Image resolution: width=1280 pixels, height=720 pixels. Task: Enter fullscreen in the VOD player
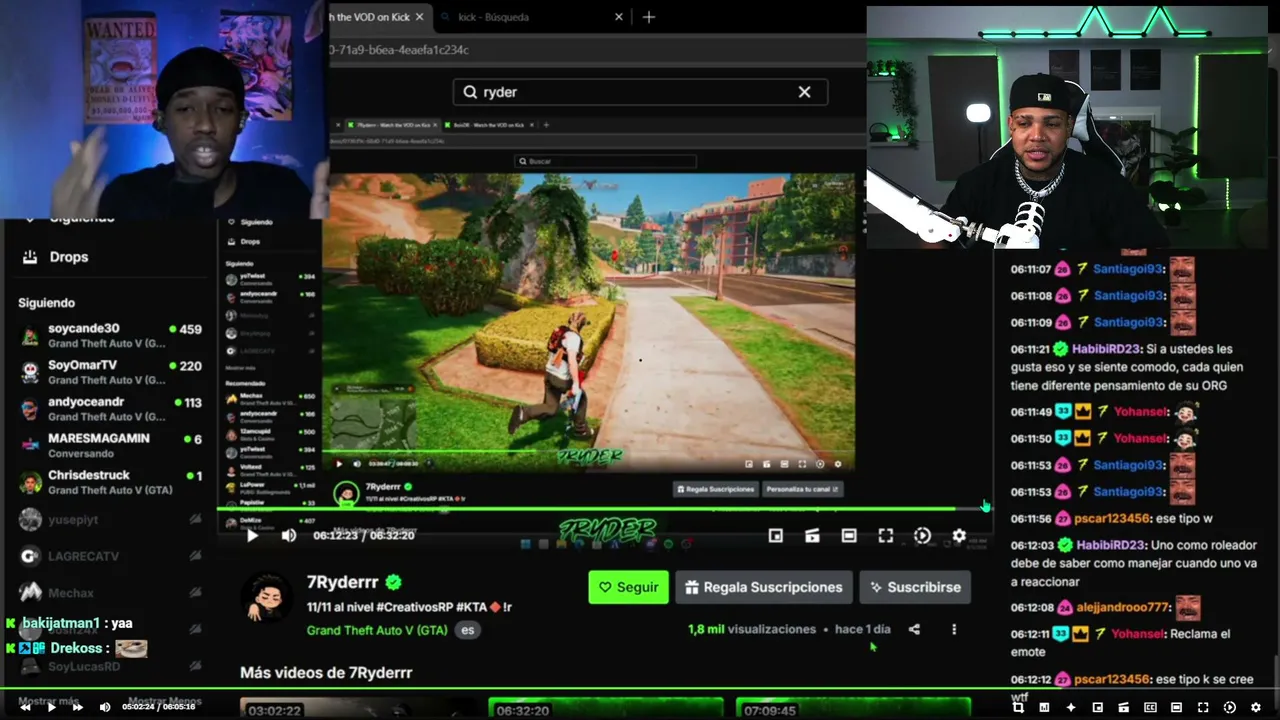pos(886,536)
